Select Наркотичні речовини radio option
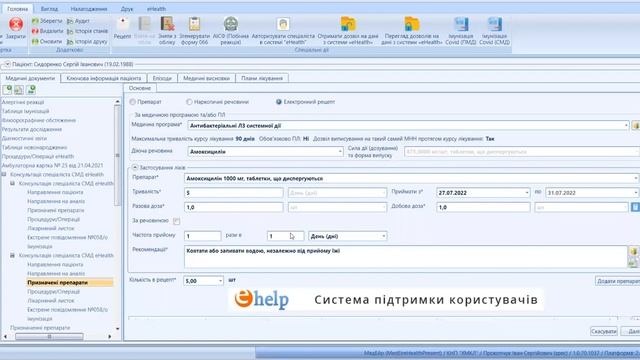This screenshot has width=640, height=360. coord(189,102)
